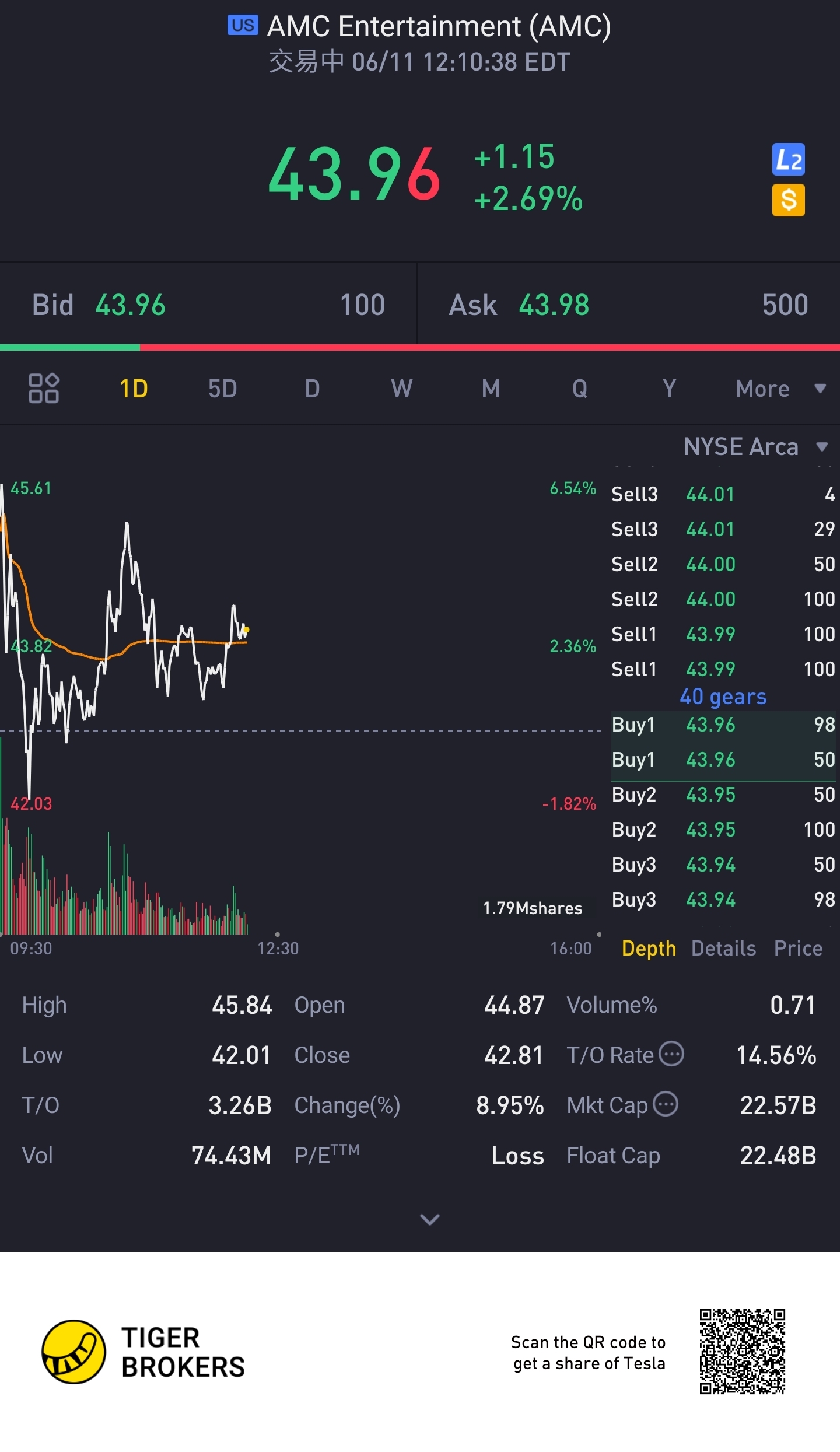Image resolution: width=840 pixels, height=1452 pixels.
Task: Select the Sell2 44.00 row with quantity 100
Action: coord(723,599)
